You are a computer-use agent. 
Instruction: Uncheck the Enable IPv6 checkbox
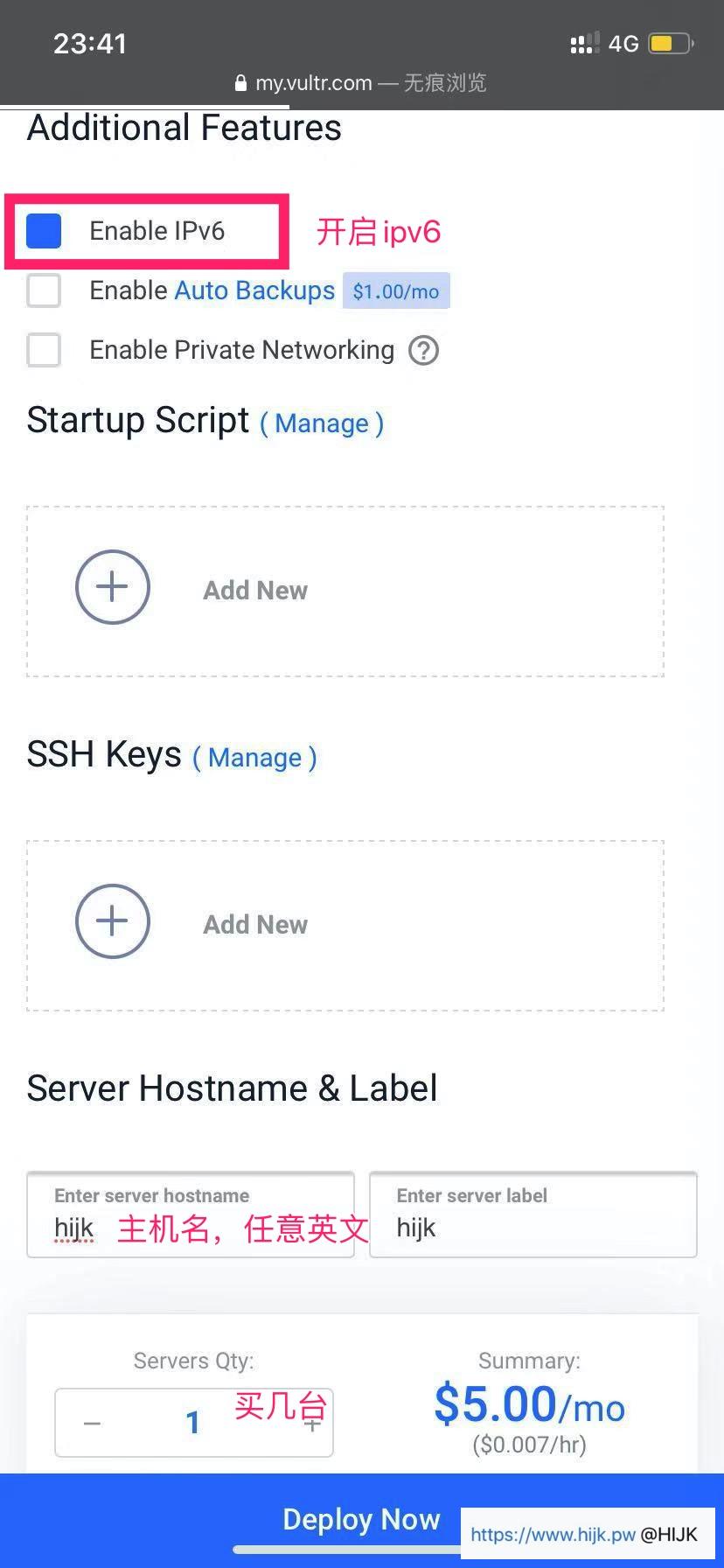(x=44, y=231)
